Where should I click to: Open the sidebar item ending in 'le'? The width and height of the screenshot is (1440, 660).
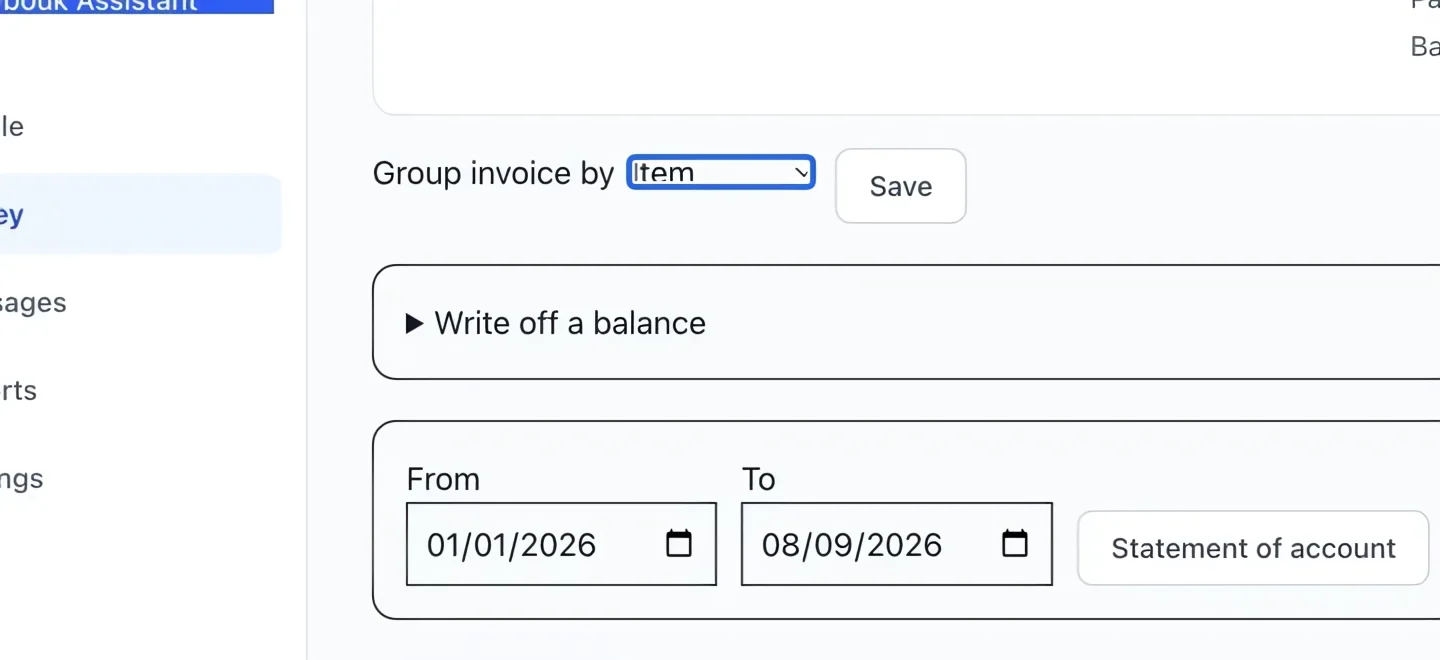[x=12, y=126]
